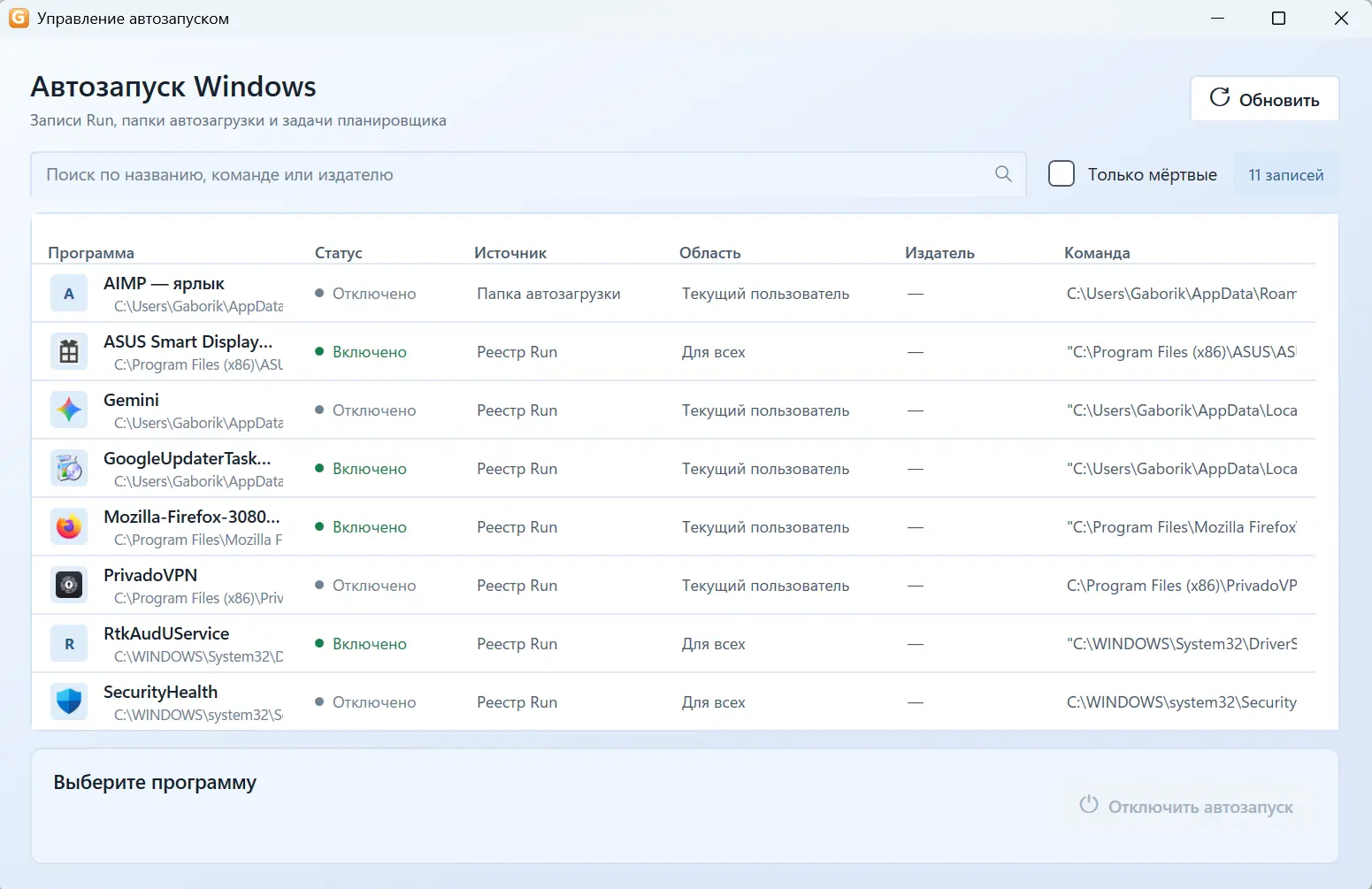
Task: Click the RtkAudUService letter icon
Action: [x=69, y=644]
